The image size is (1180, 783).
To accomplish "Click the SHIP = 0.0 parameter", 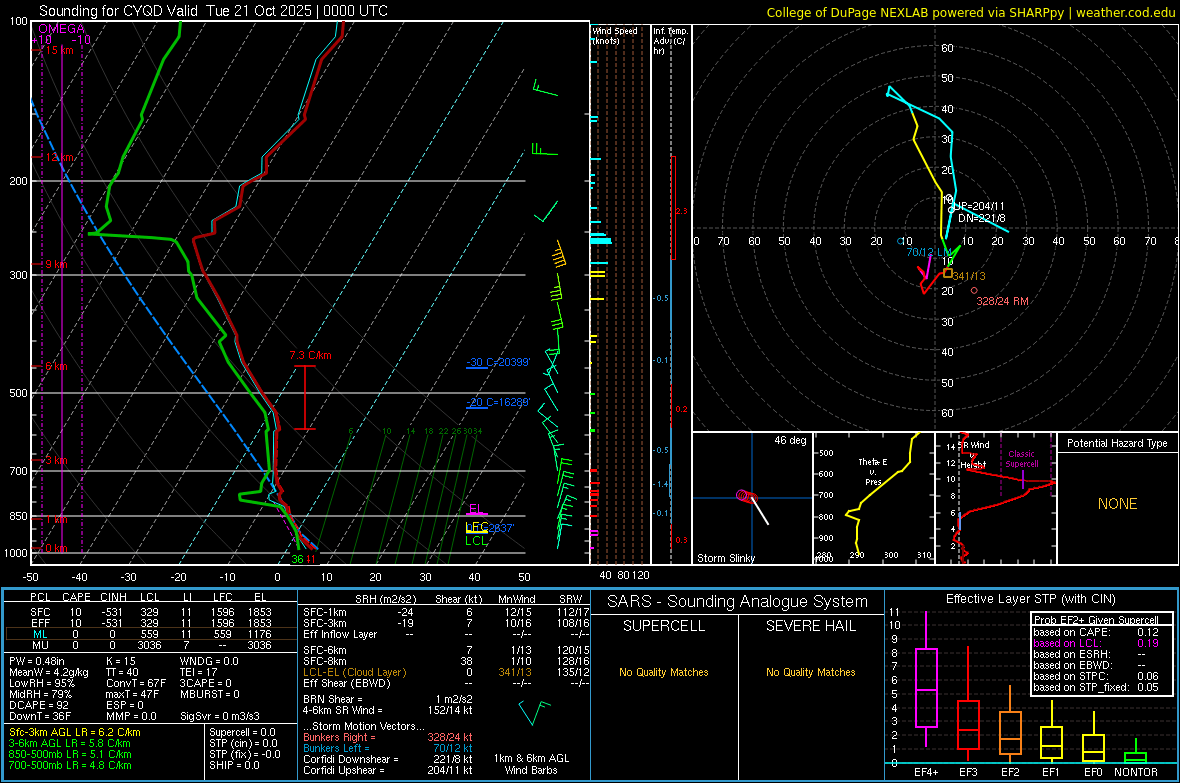I will pos(234,765).
